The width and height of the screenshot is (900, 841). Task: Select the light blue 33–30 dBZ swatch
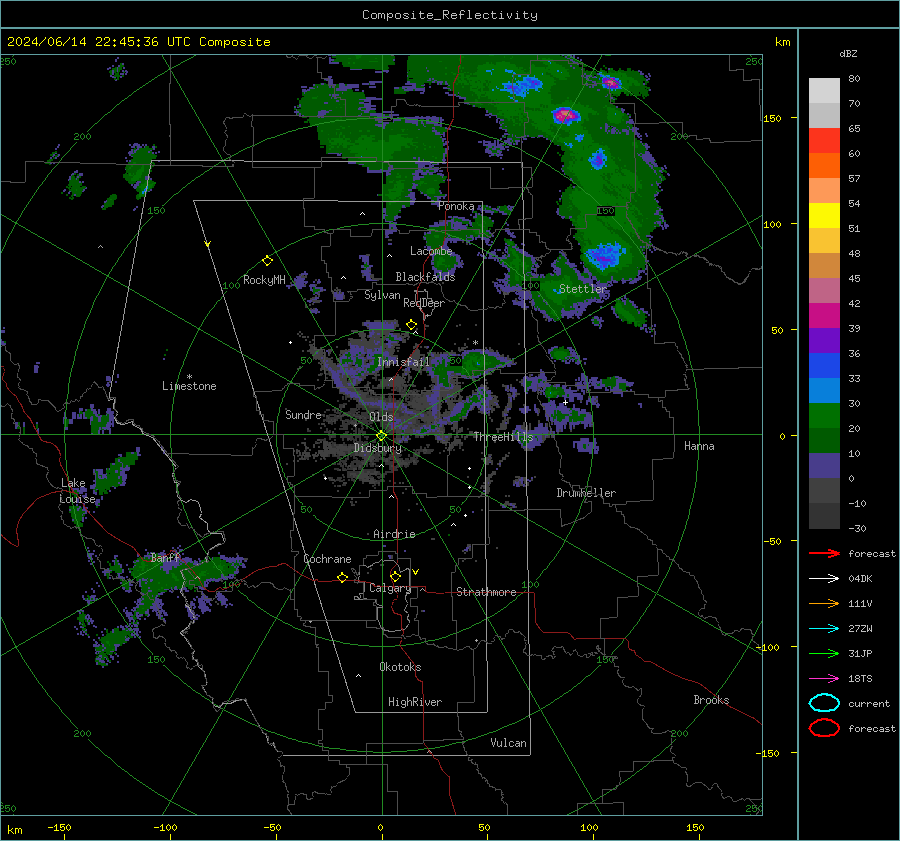tap(824, 391)
